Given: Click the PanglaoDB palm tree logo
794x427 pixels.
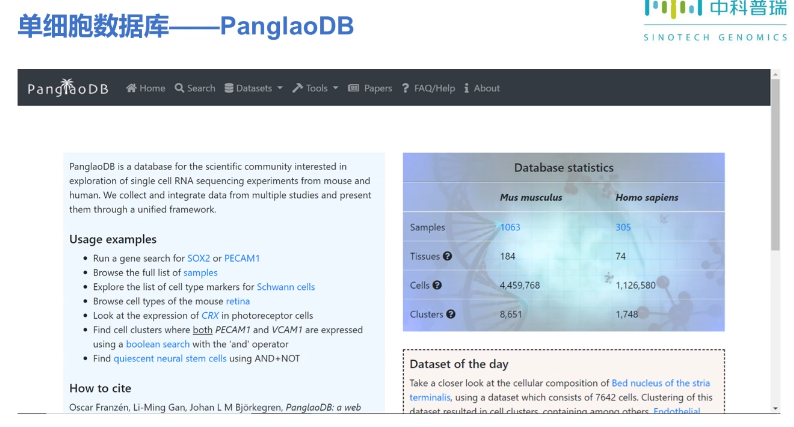Looking at the screenshot, I should [68, 88].
